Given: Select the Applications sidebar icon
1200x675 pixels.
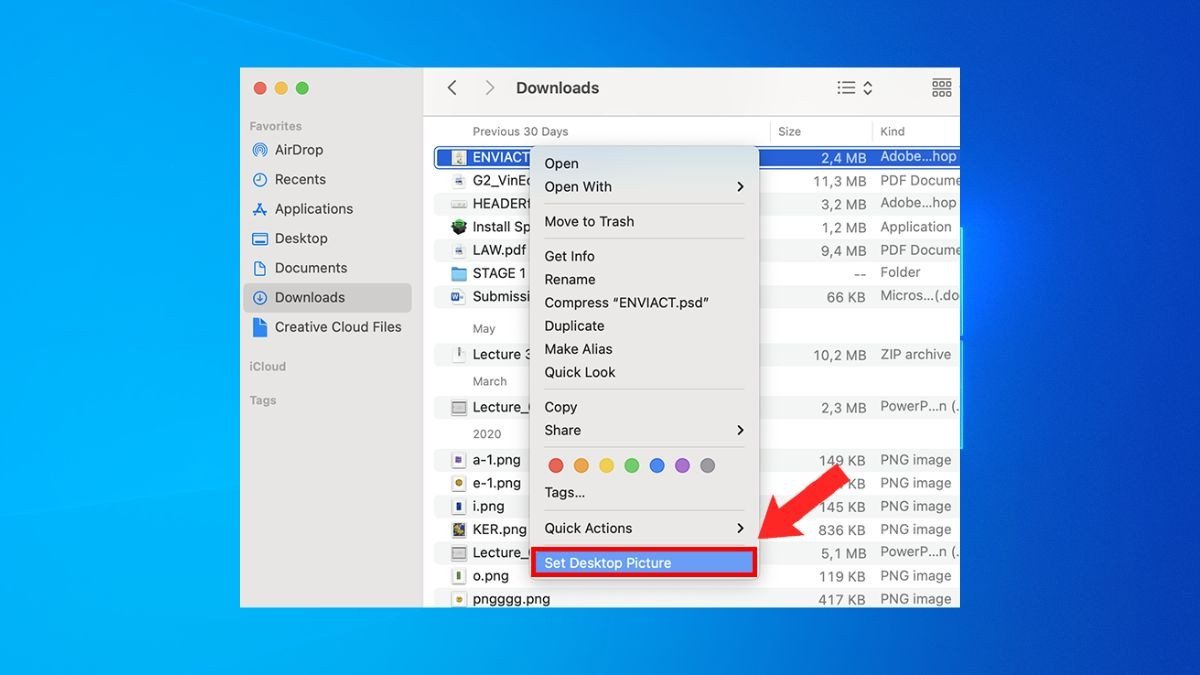Looking at the screenshot, I should tap(260, 209).
